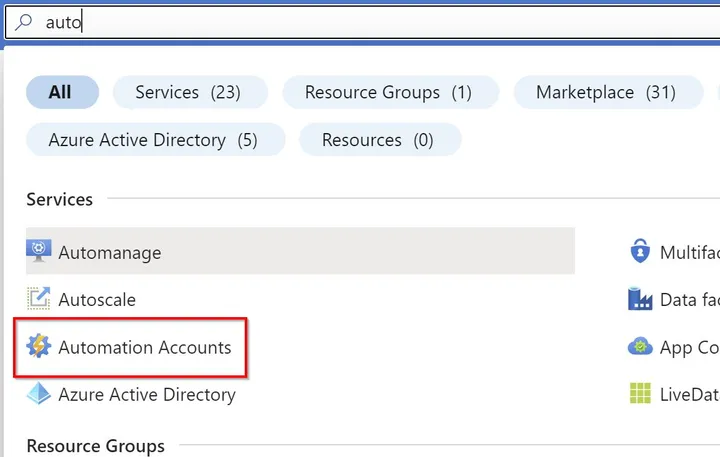Viewport: 720px width, 457px height.
Task: Click the Services section heading
Action: [60, 199]
